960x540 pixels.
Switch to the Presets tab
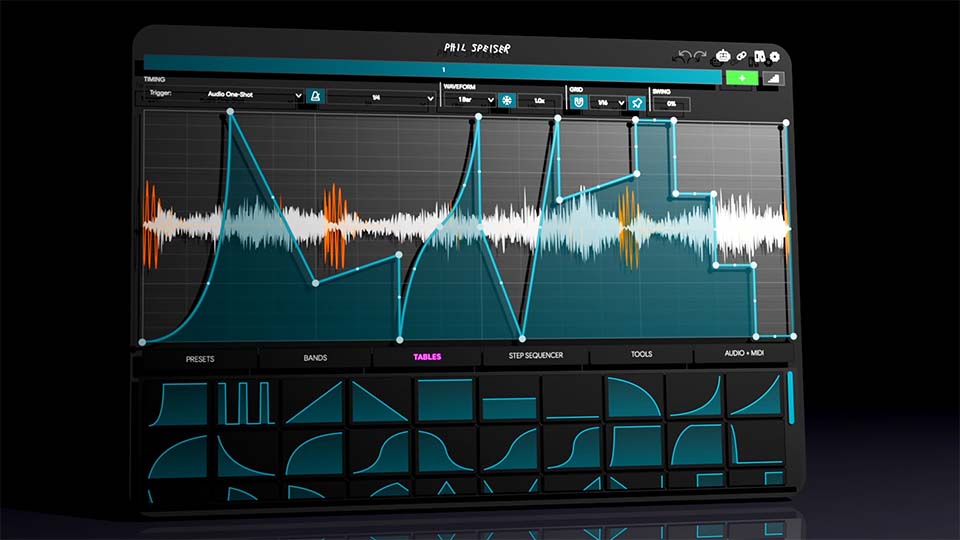[199, 358]
